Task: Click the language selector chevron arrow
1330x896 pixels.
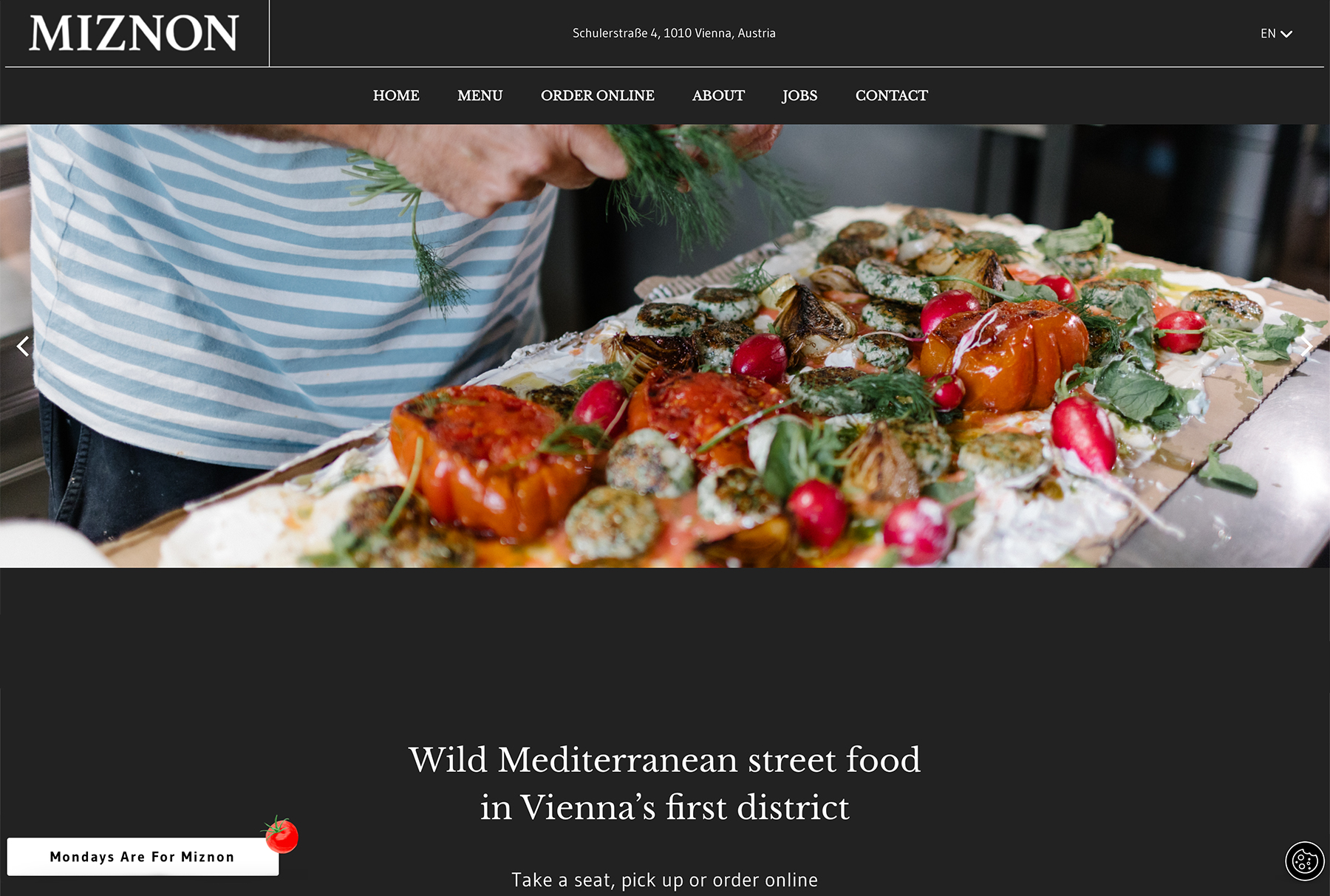Action: click(1286, 34)
